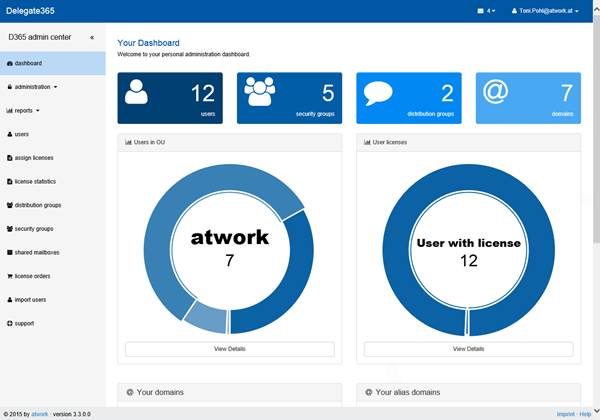This screenshot has height=420, width=600.
Task: Go to assign licenses page
Action: (x=36, y=157)
